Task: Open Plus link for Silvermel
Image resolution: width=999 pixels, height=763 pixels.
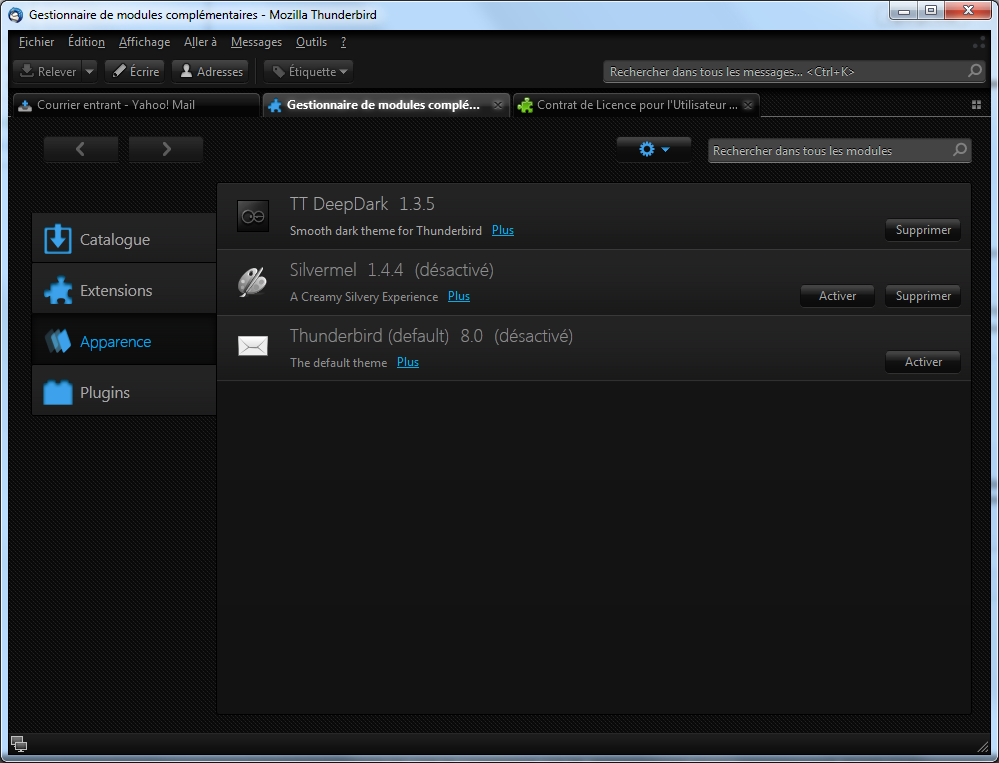Action: coord(459,296)
